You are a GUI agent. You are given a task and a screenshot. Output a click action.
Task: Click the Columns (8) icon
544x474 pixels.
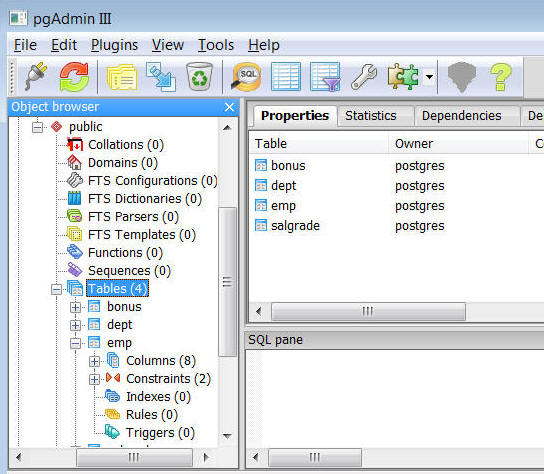[113, 360]
